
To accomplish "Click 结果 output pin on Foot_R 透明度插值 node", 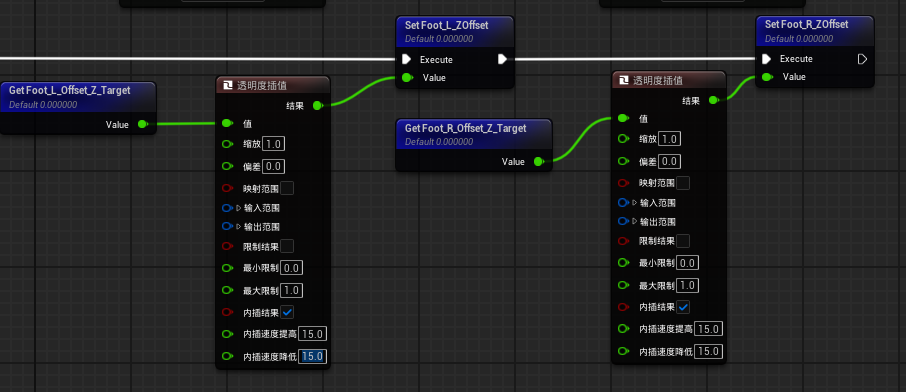I will coord(713,100).
